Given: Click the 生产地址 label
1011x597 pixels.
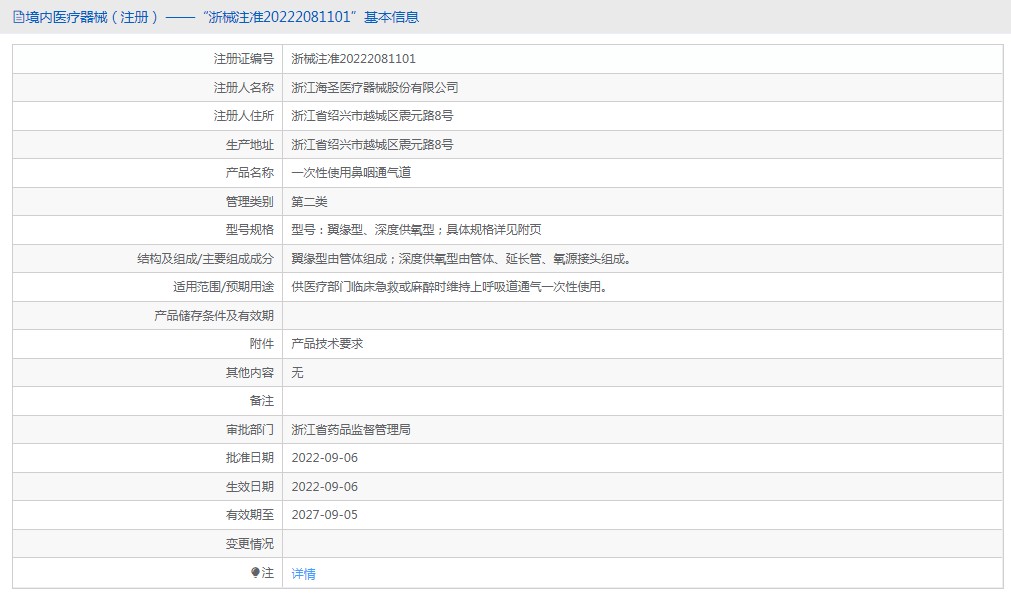Looking at the screenshot, I should [x=250, y=144].
